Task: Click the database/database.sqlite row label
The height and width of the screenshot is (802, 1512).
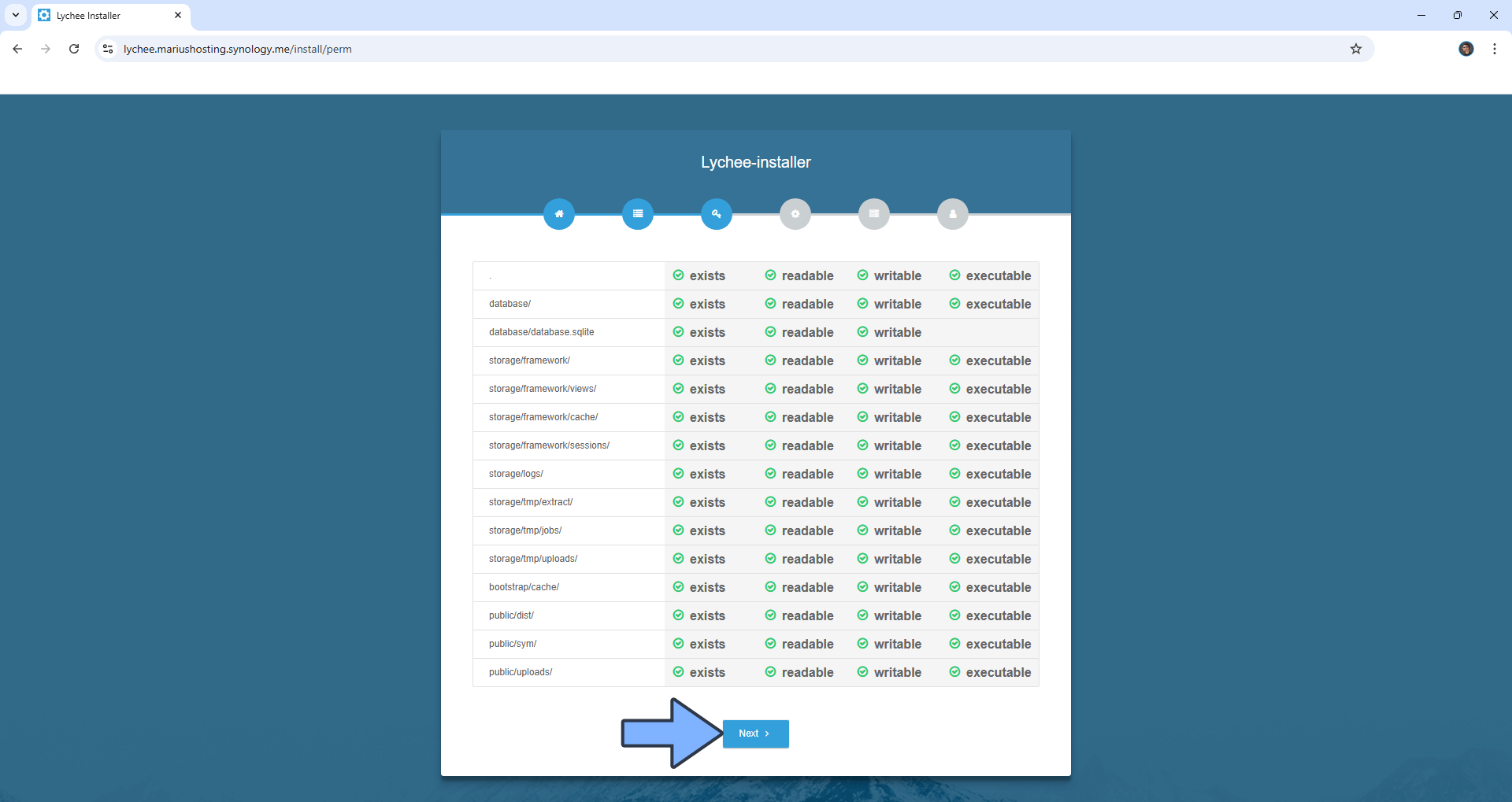Action: click(541, 332)
